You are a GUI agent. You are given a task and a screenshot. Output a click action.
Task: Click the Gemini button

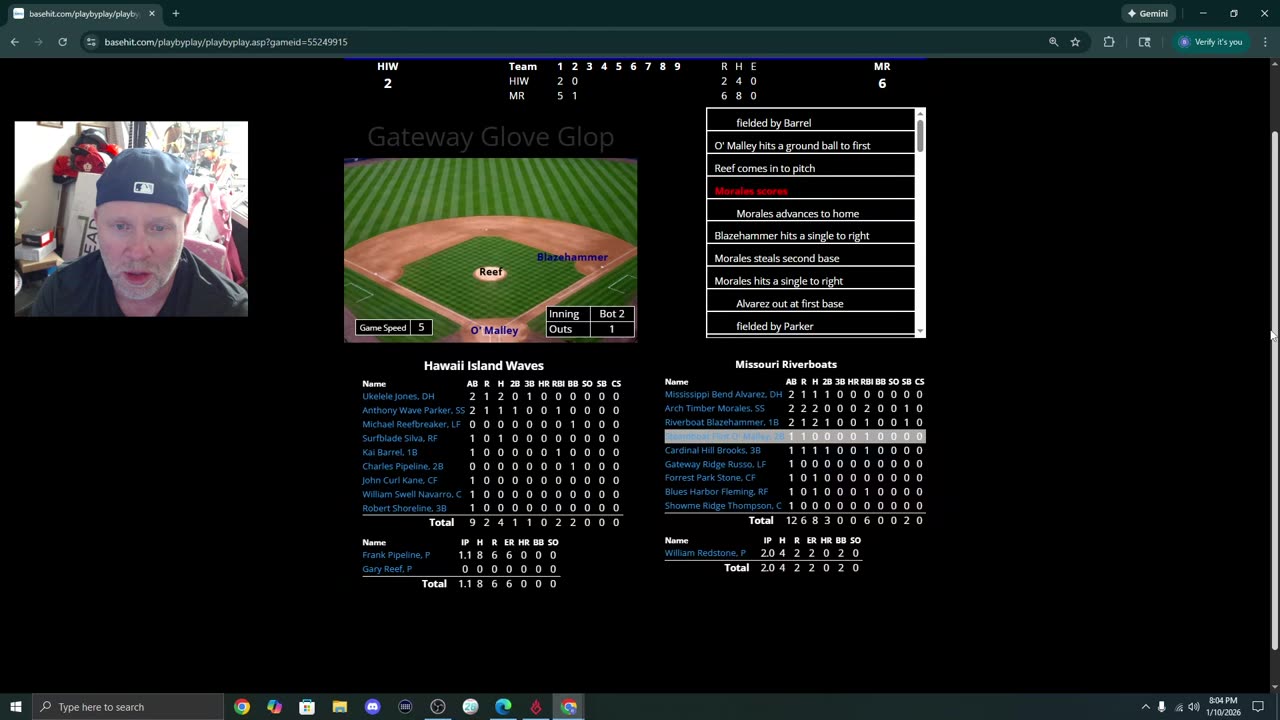point(1147,13)
